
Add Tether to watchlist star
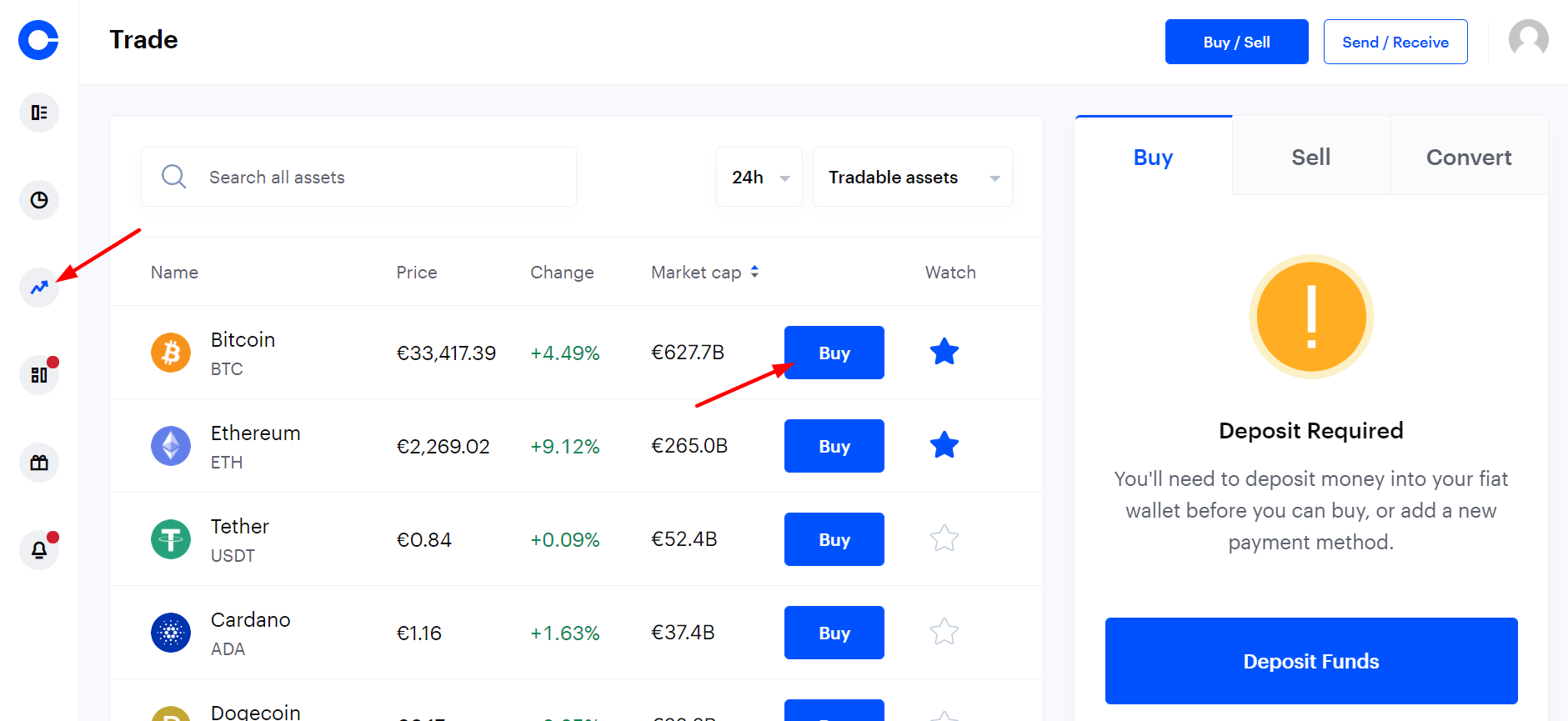(x=944, y=538)
